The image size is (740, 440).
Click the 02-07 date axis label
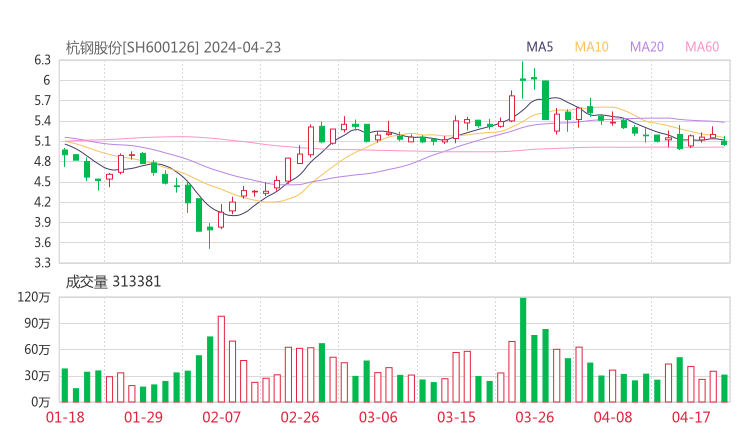click(221, 417)
